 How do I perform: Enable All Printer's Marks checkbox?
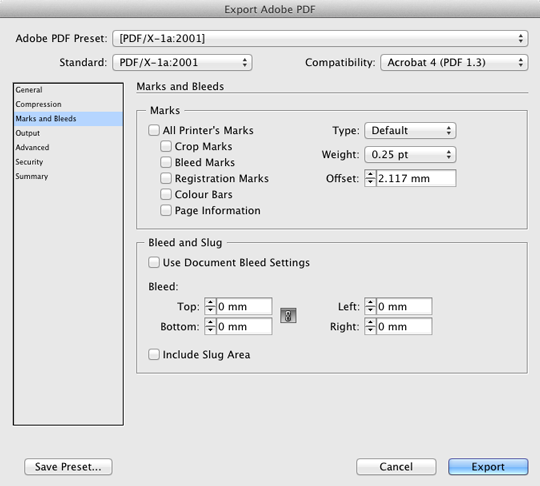(154, 130)
